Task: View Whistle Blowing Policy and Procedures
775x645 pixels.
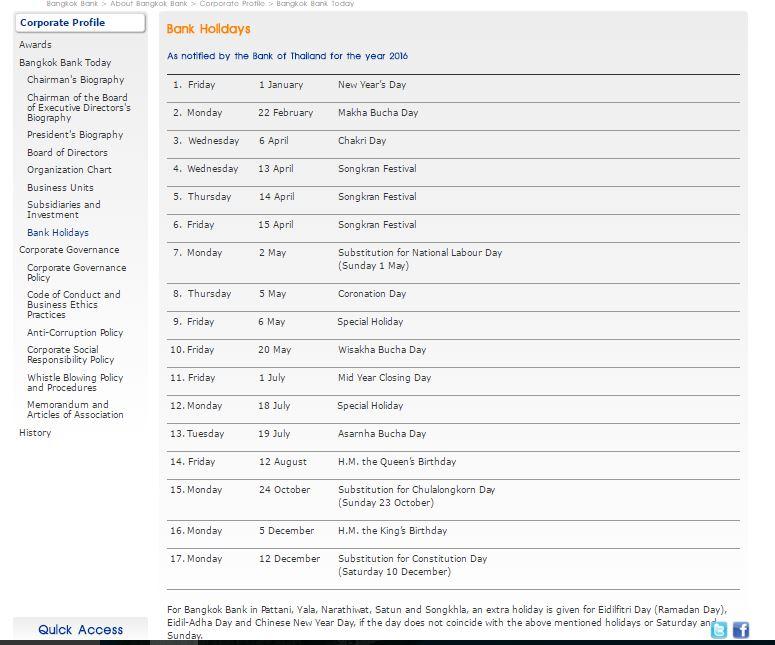Action: point(75,383)
